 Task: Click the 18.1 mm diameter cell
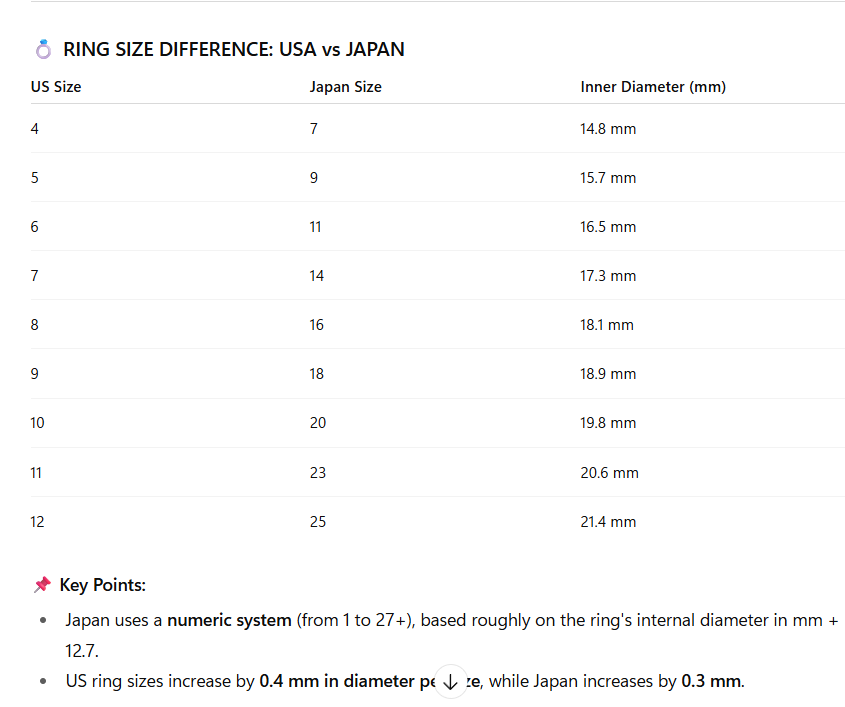click(x=607, y=325)
